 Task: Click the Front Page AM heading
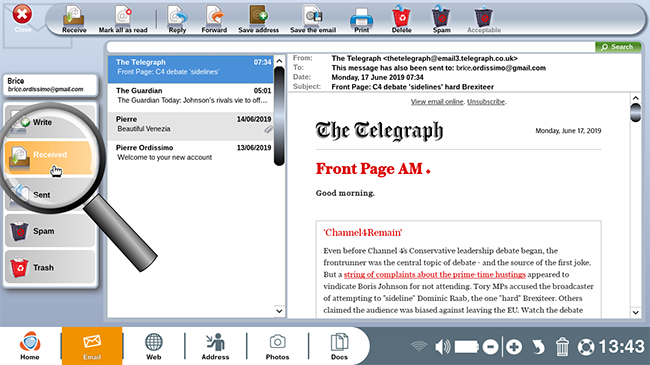pyautogui.click(x=372, y=169)
